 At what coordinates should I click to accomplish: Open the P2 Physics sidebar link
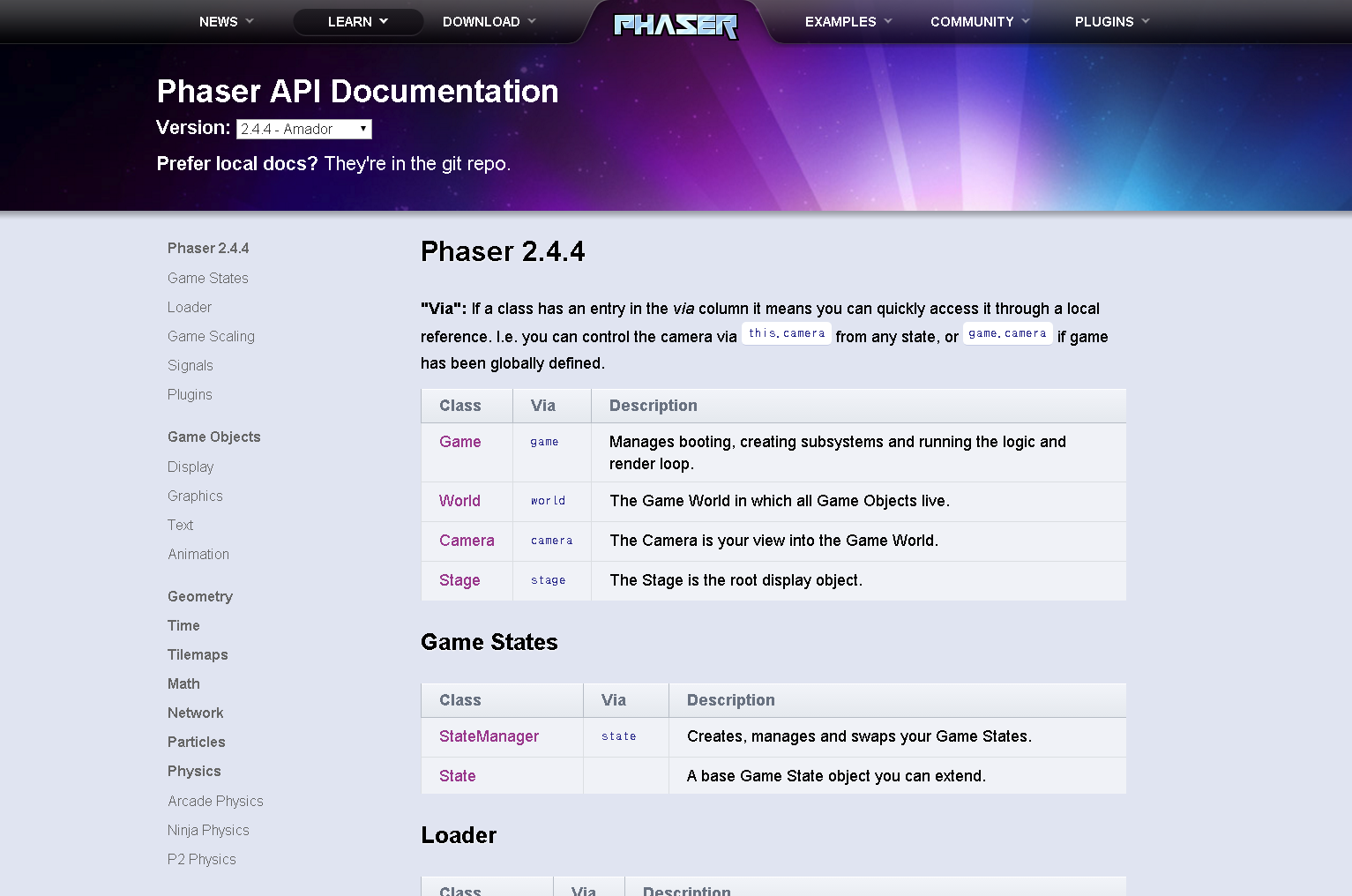(201, 859)
